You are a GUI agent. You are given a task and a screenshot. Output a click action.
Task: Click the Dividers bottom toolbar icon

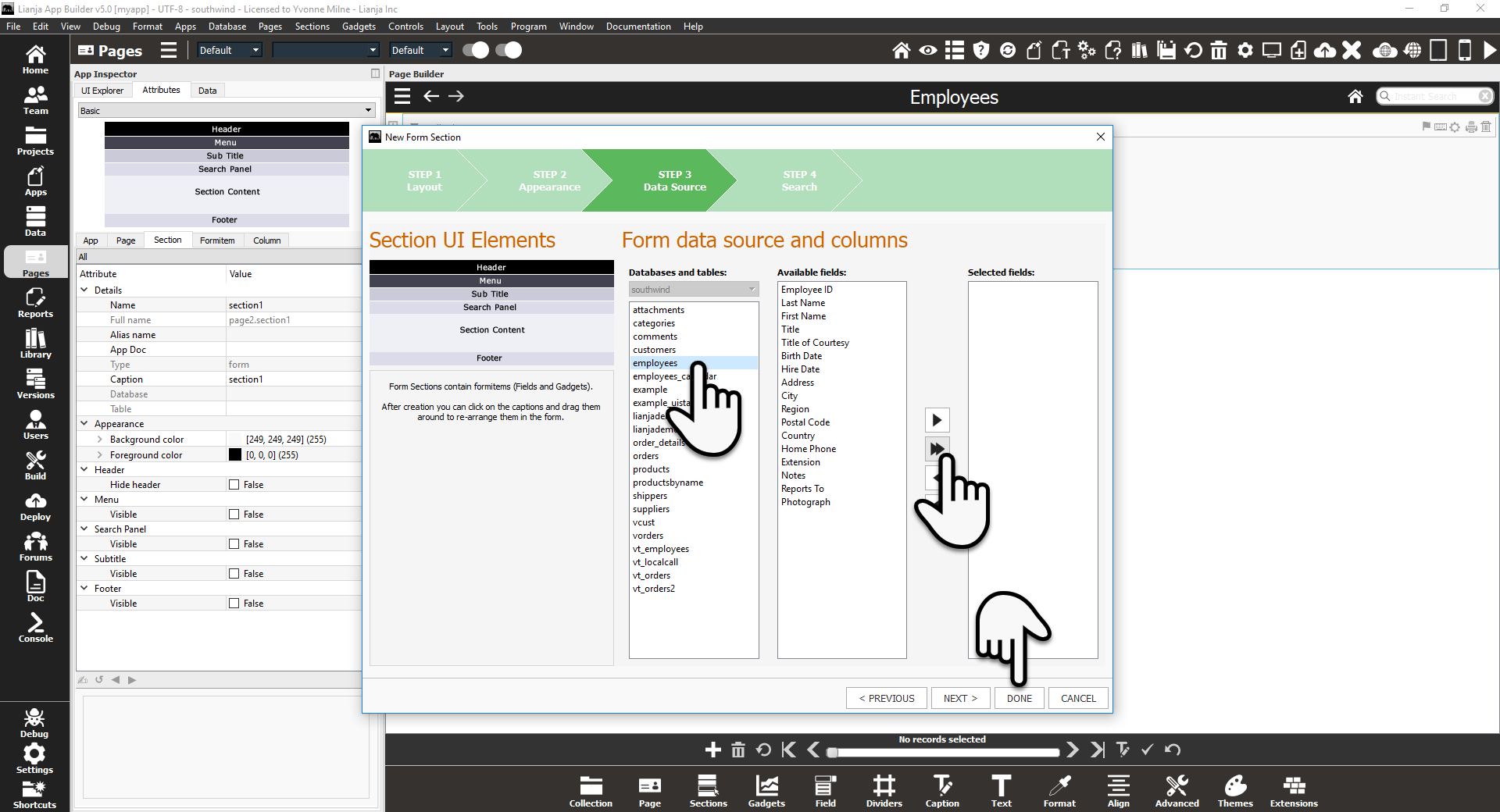884,791
